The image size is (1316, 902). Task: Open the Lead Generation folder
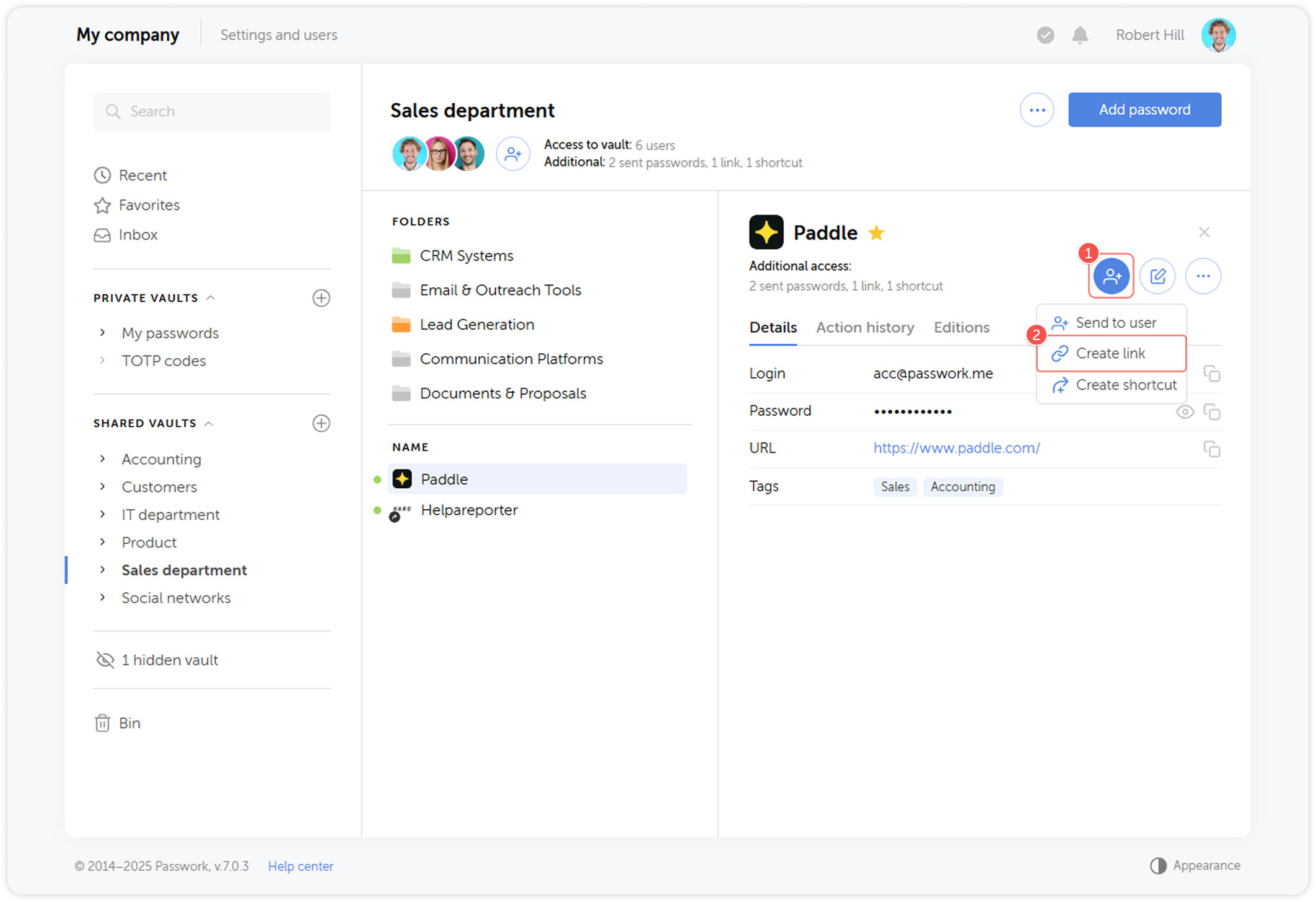[x=476, y=324]
